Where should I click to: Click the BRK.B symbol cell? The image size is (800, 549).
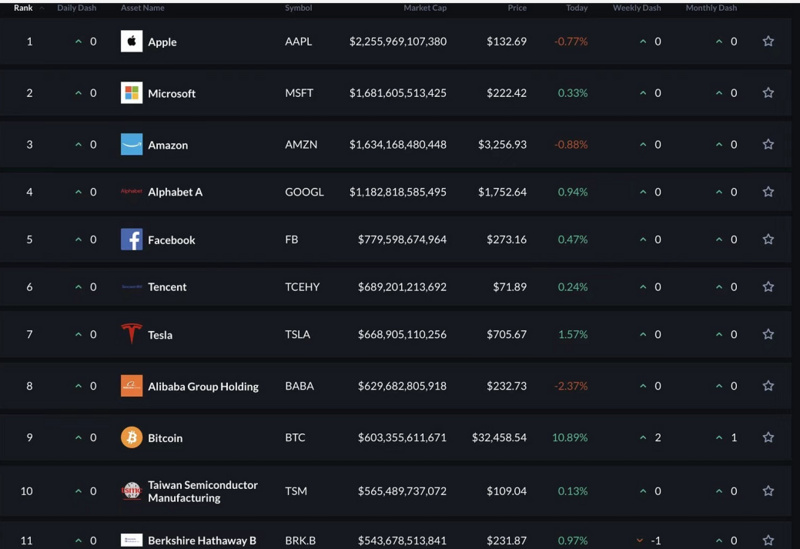coord(300,540)
